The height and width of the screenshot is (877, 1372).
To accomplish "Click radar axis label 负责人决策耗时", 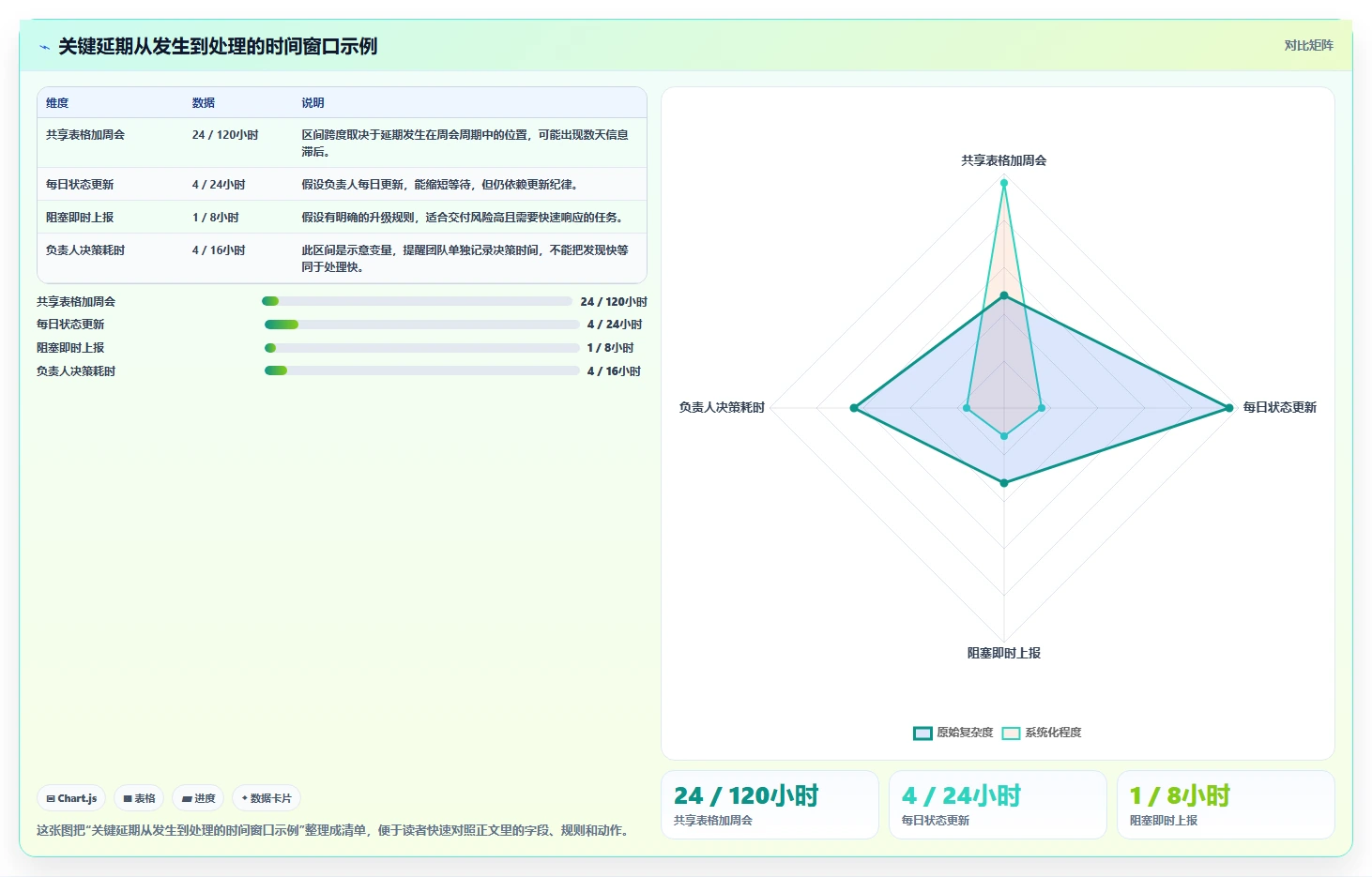I will click(x=722, y=407).
